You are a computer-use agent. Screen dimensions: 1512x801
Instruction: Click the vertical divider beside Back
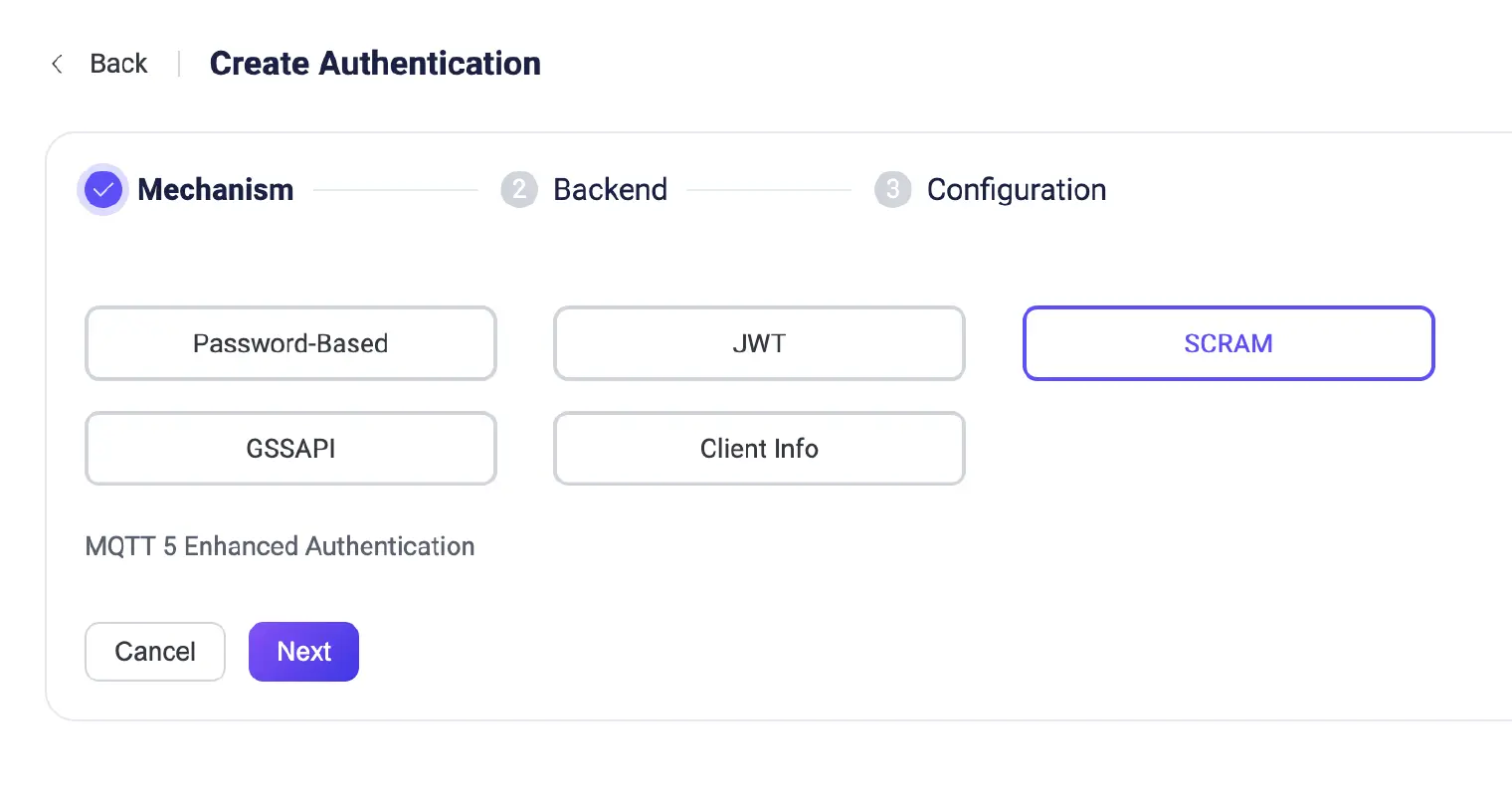(x=179, y=64)
